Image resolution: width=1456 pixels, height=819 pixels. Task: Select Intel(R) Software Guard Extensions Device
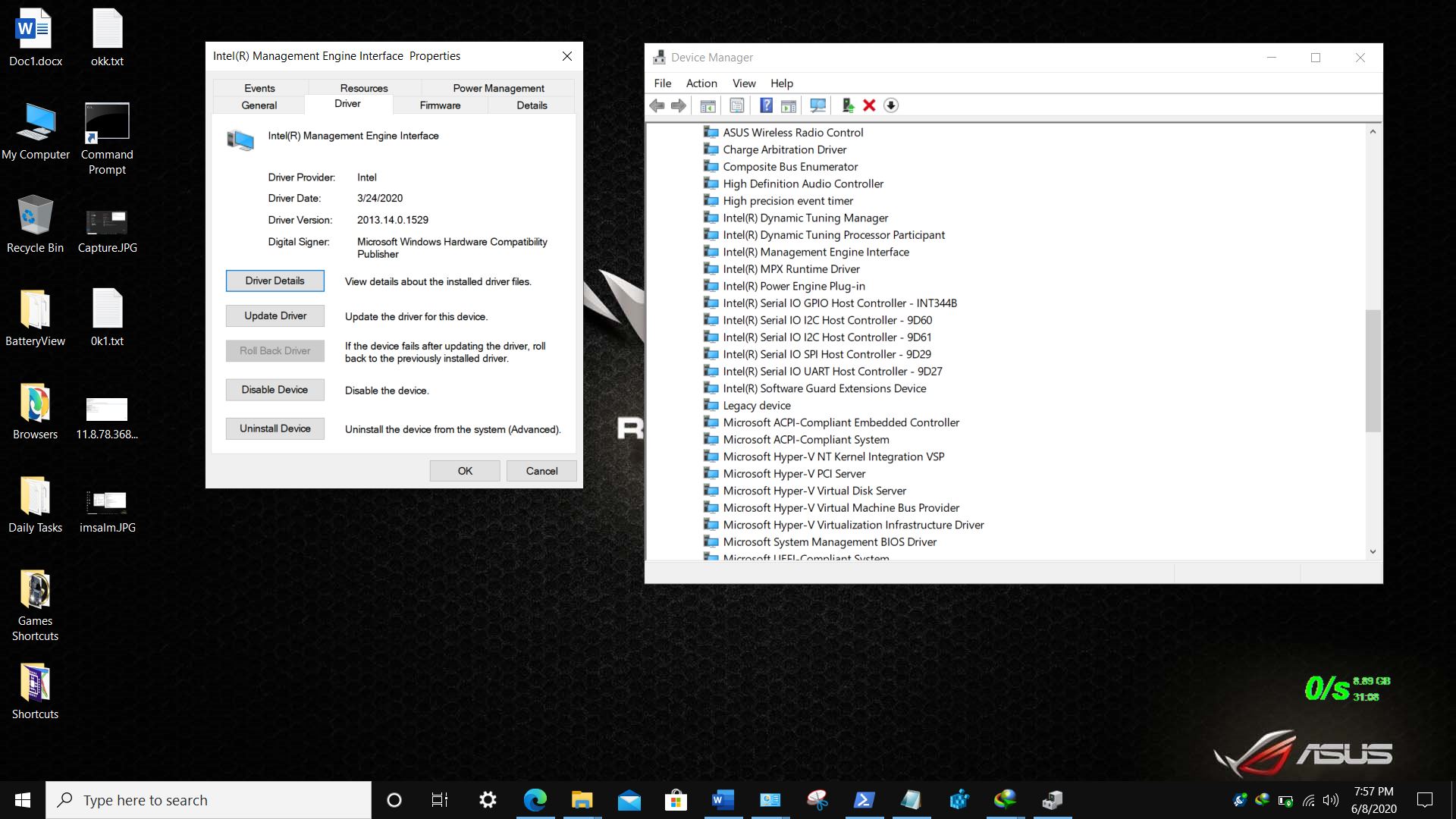tap(824, 388)
